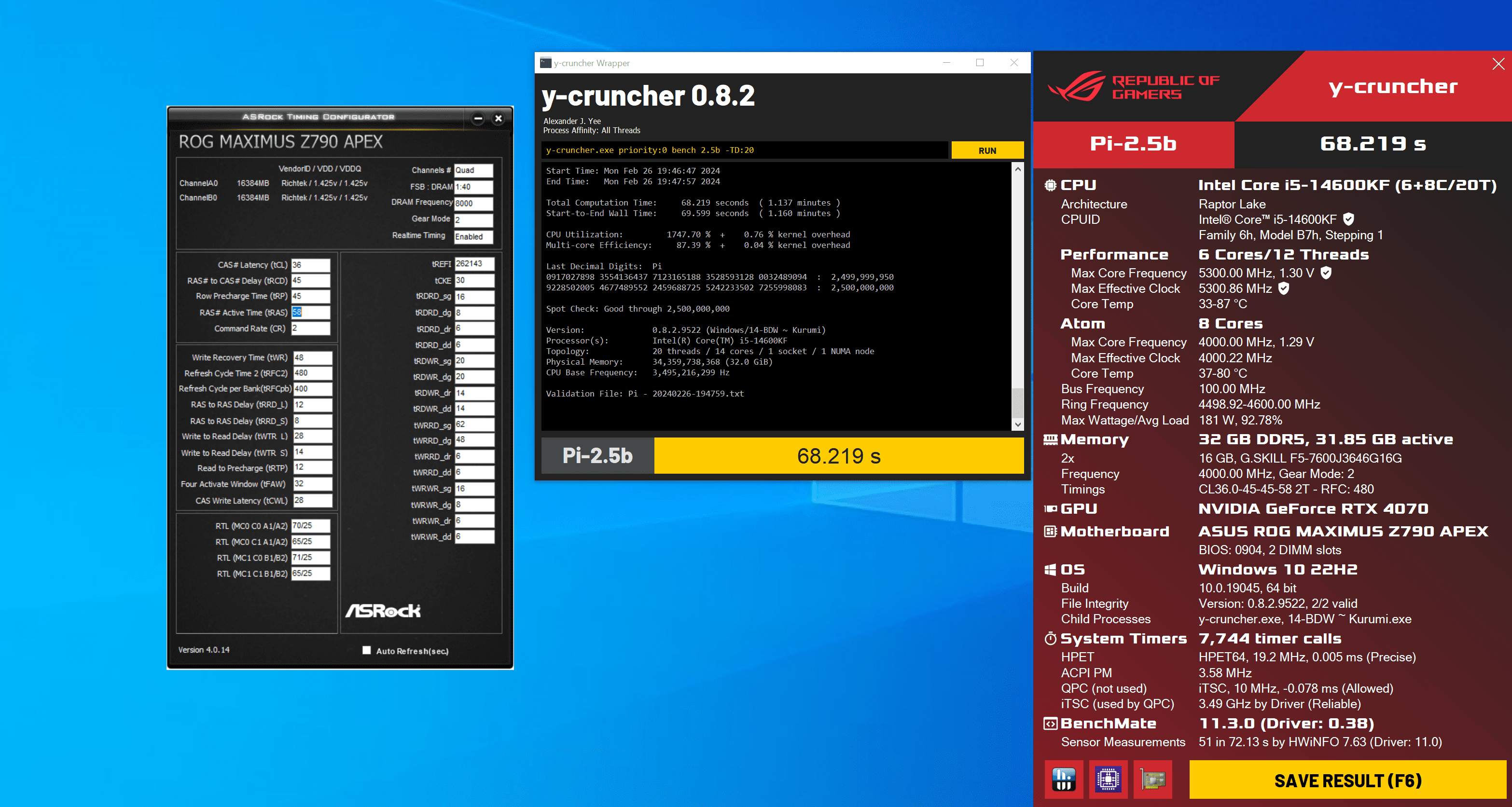Click the y-cruncher Wrapper title bar icon
This screenshot has width=1512, height=807.
pyautogui.click(x=546, y=63)
